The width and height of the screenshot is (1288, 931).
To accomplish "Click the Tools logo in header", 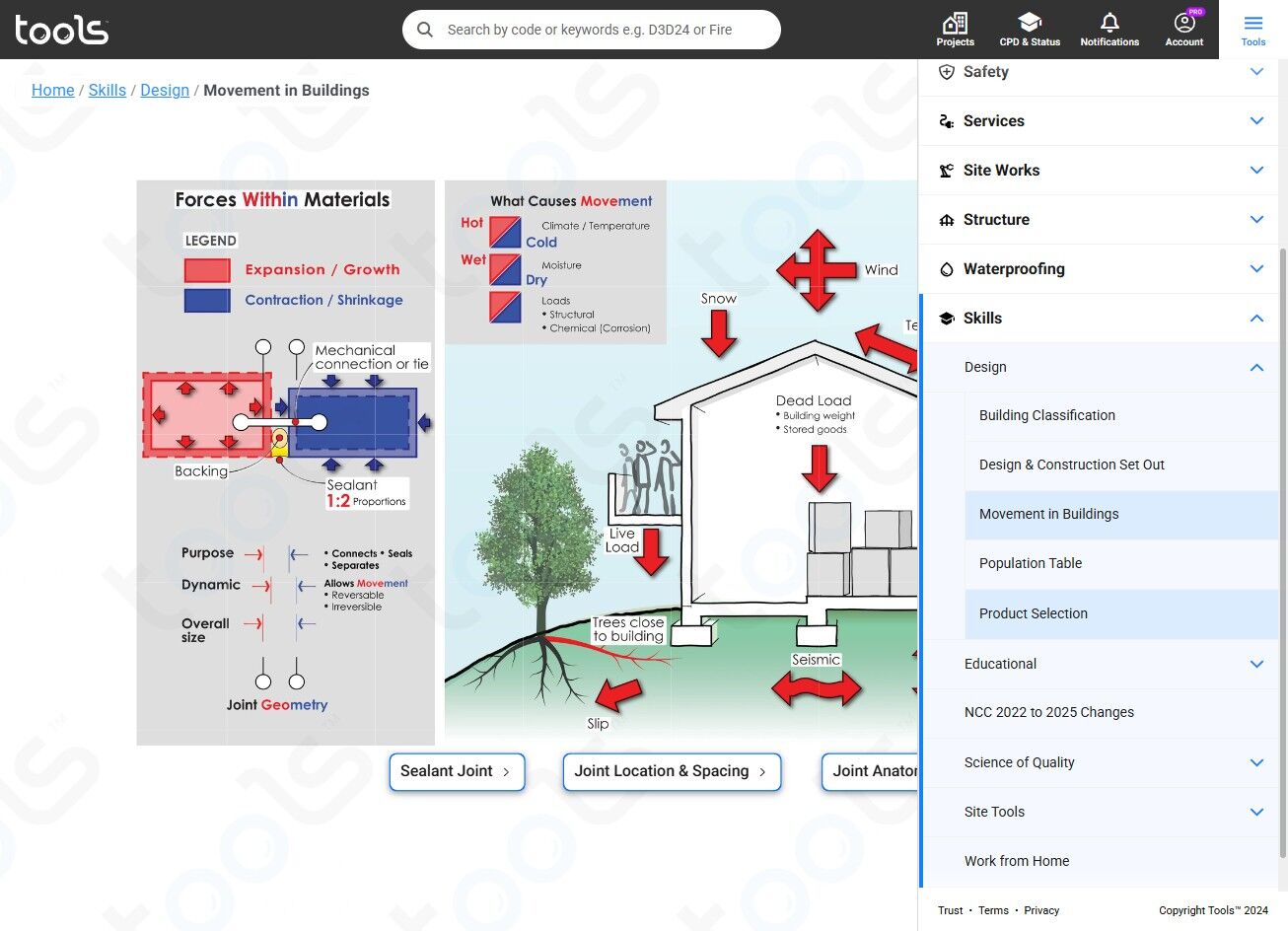I will (62, 30).
